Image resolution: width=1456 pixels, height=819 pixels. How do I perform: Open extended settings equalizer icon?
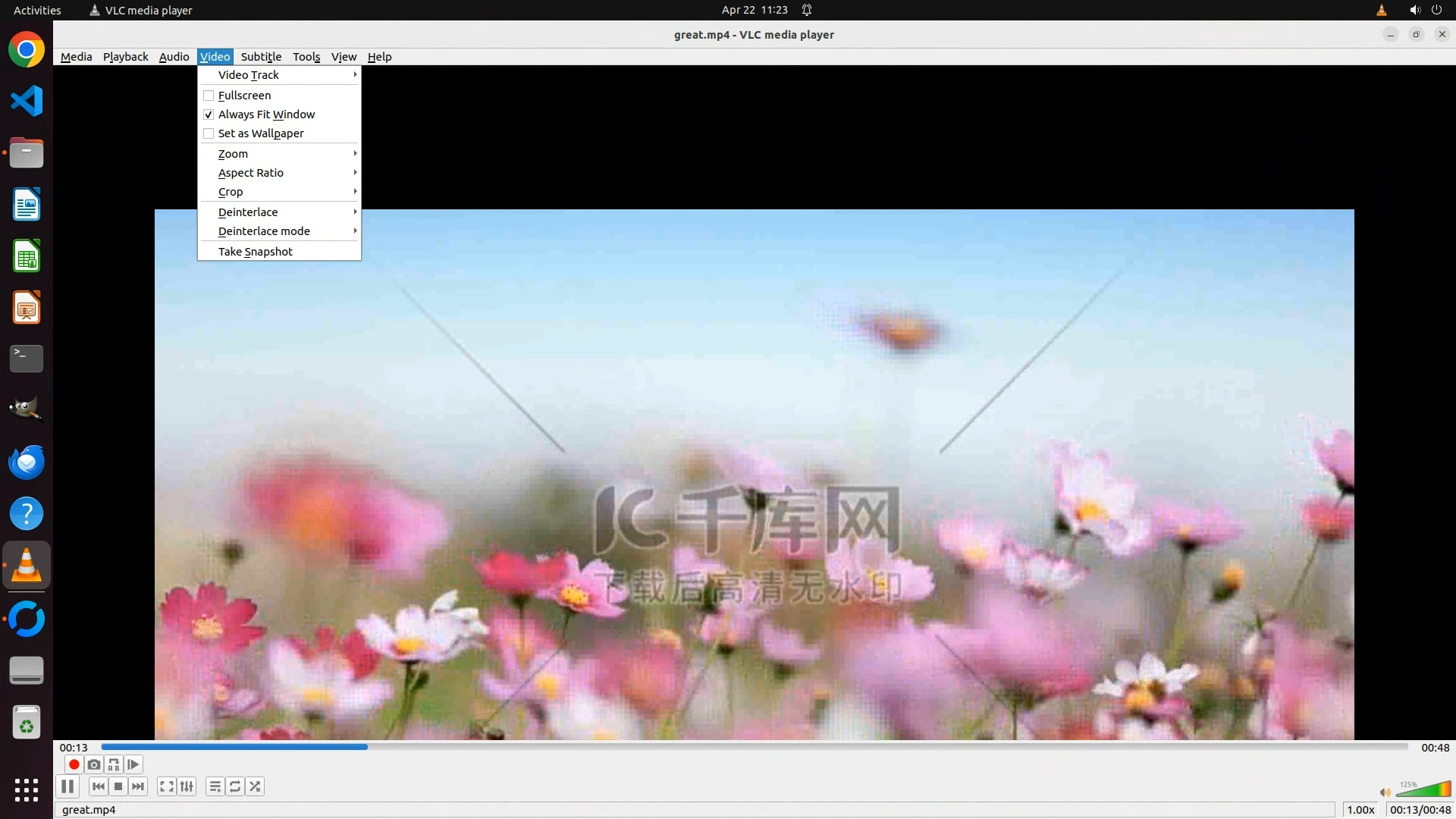187,786
